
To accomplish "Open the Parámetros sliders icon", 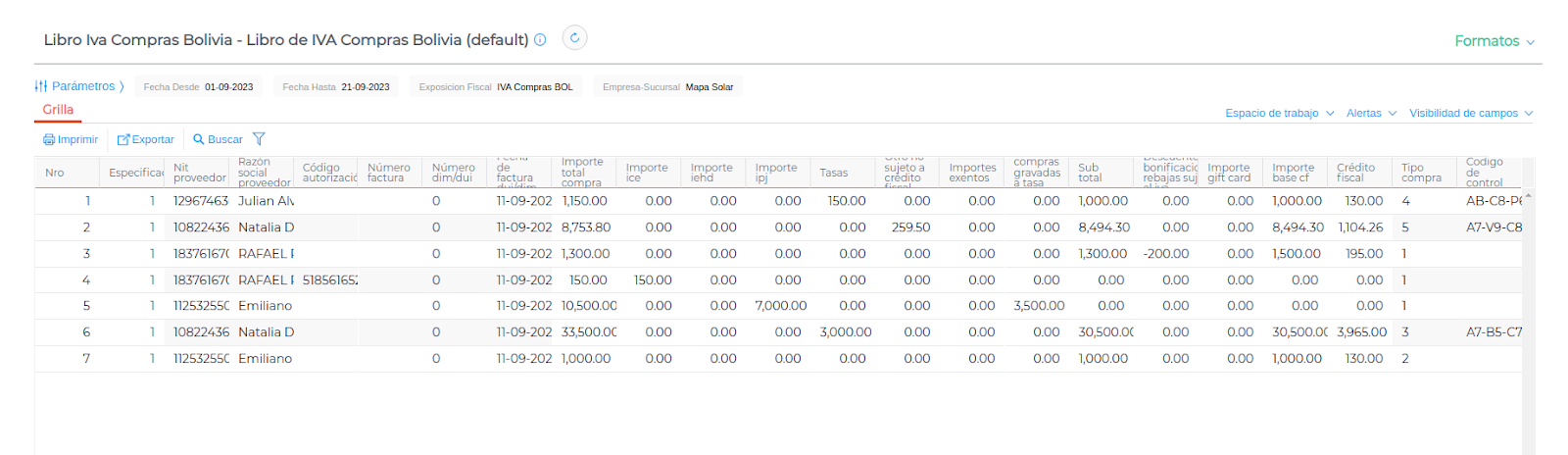I will tap(41, 86).
